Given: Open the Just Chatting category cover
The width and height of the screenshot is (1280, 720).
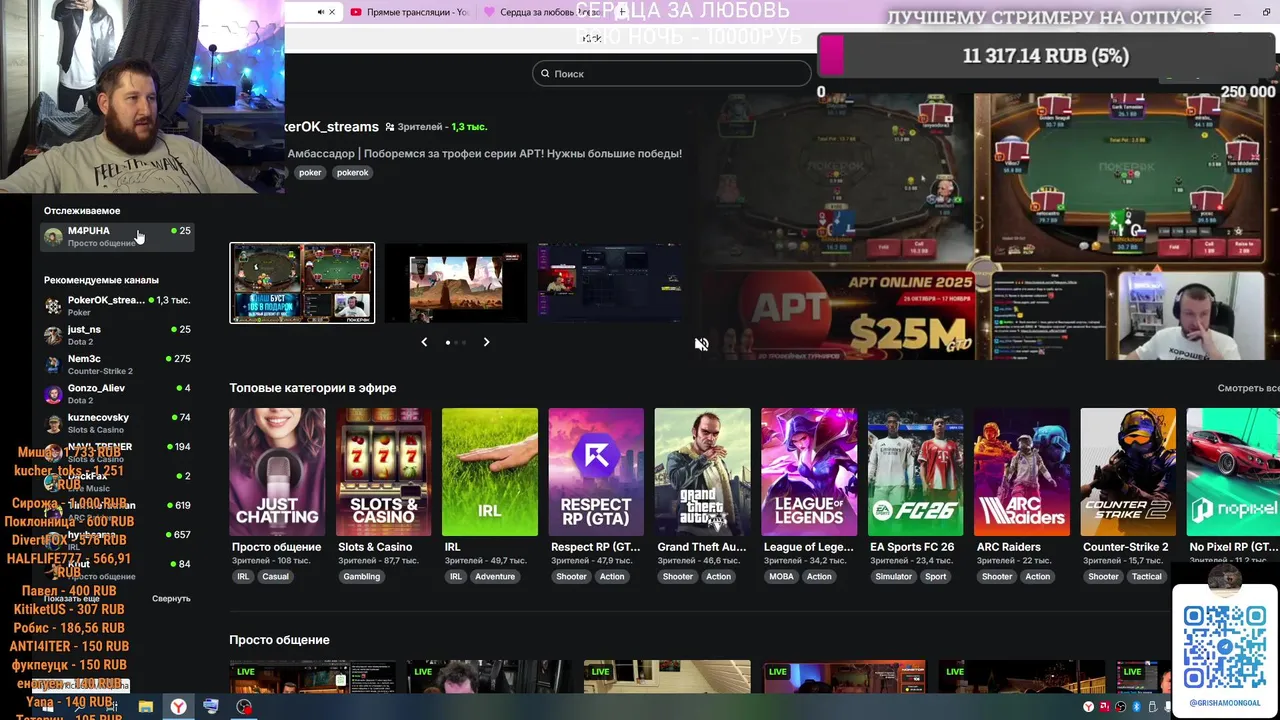Looking at the screenshot, I should tap(277, 472).
